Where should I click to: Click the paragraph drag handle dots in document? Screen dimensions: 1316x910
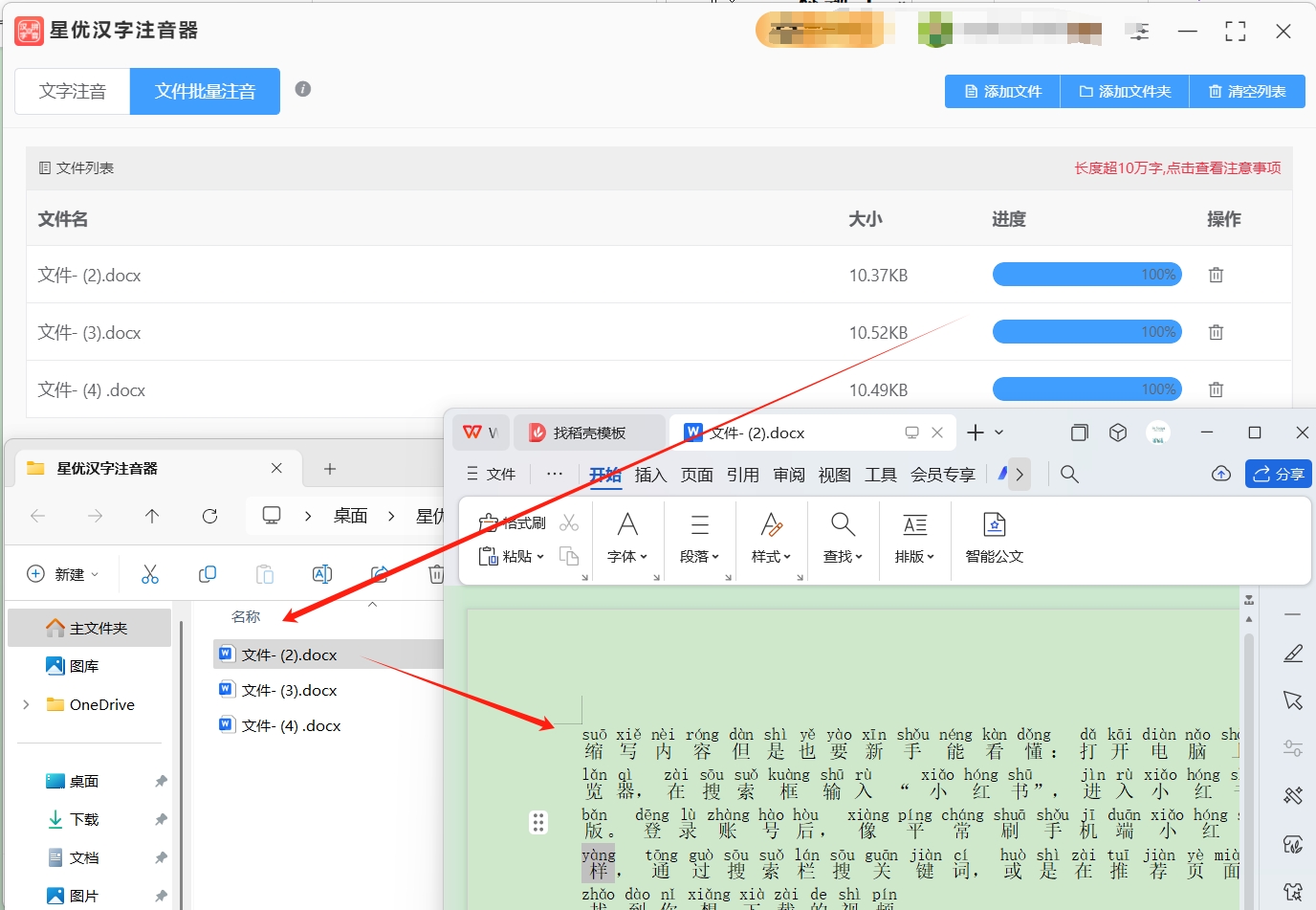coord(538,822)
